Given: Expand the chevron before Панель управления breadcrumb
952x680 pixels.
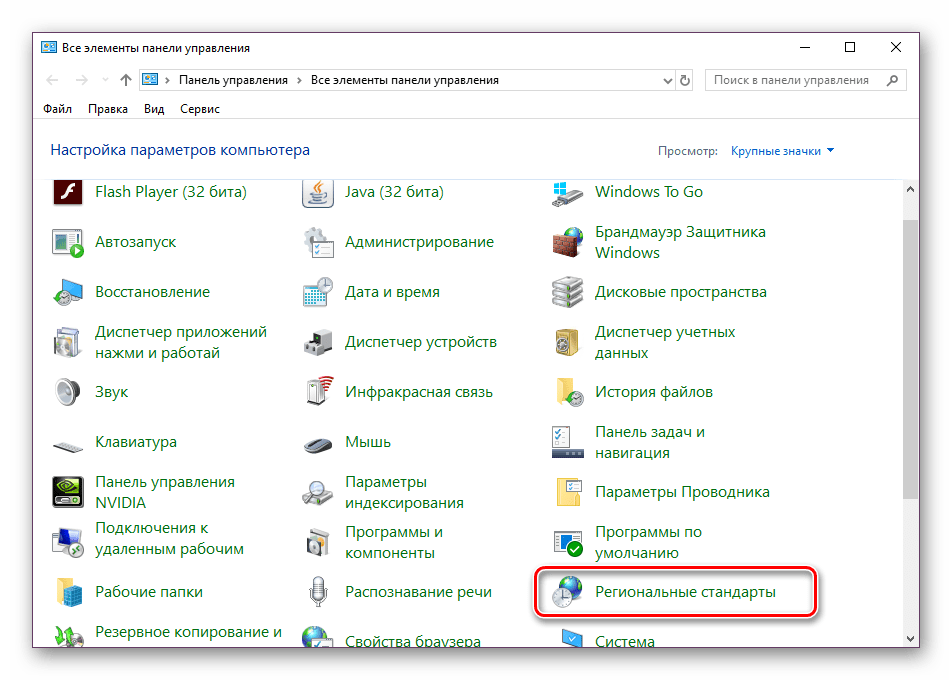Looking at the screenshot, I should tap(167, 80).
